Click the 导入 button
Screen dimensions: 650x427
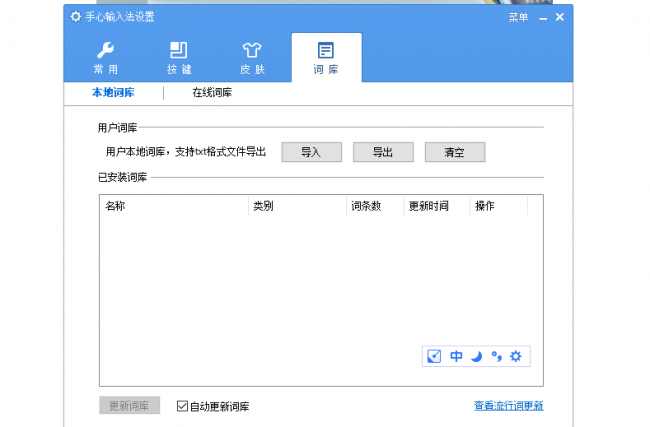[x=312, y=152]
